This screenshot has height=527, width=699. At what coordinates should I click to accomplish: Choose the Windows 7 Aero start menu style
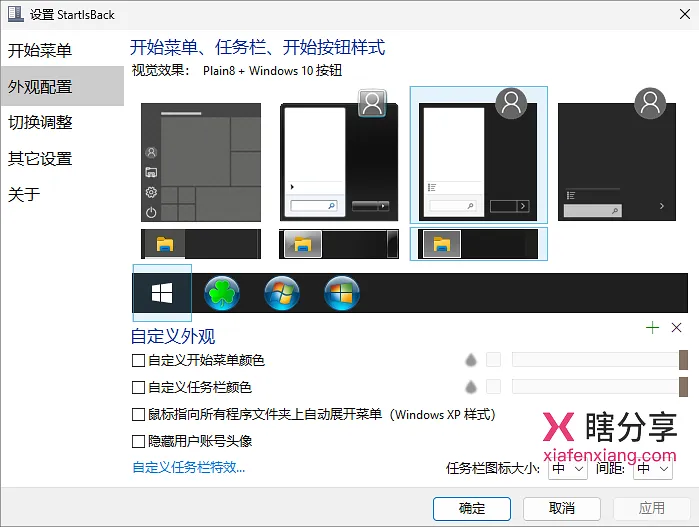(339, 155)
